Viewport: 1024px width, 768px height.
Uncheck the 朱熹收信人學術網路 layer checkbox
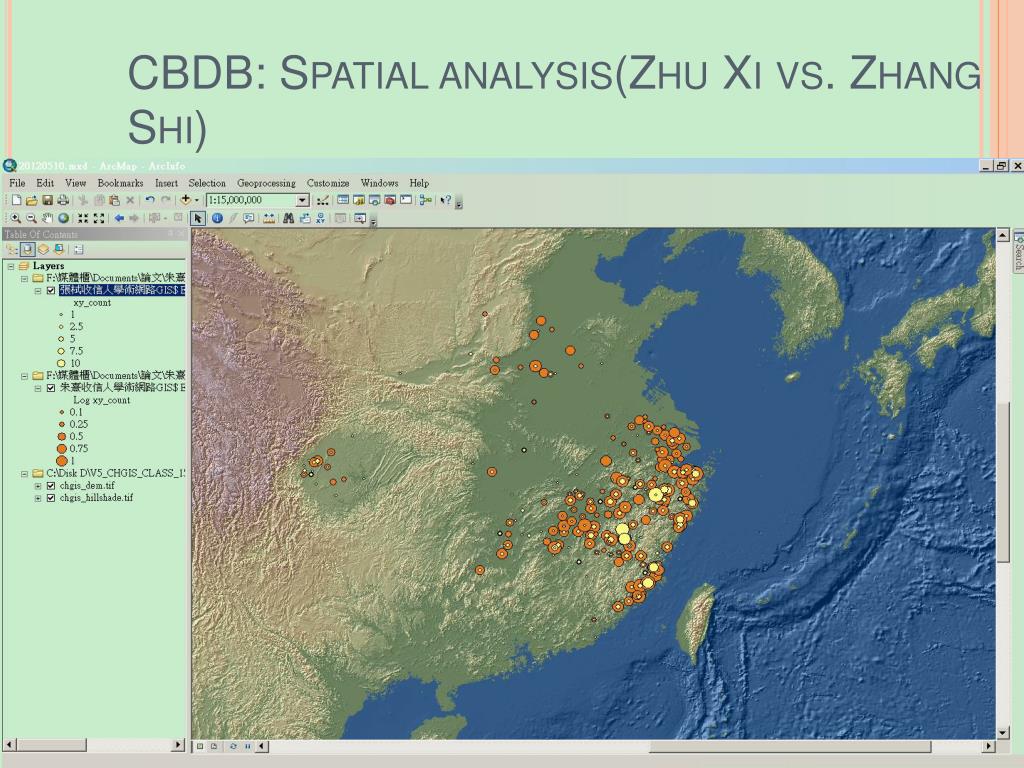pos(50,388)
